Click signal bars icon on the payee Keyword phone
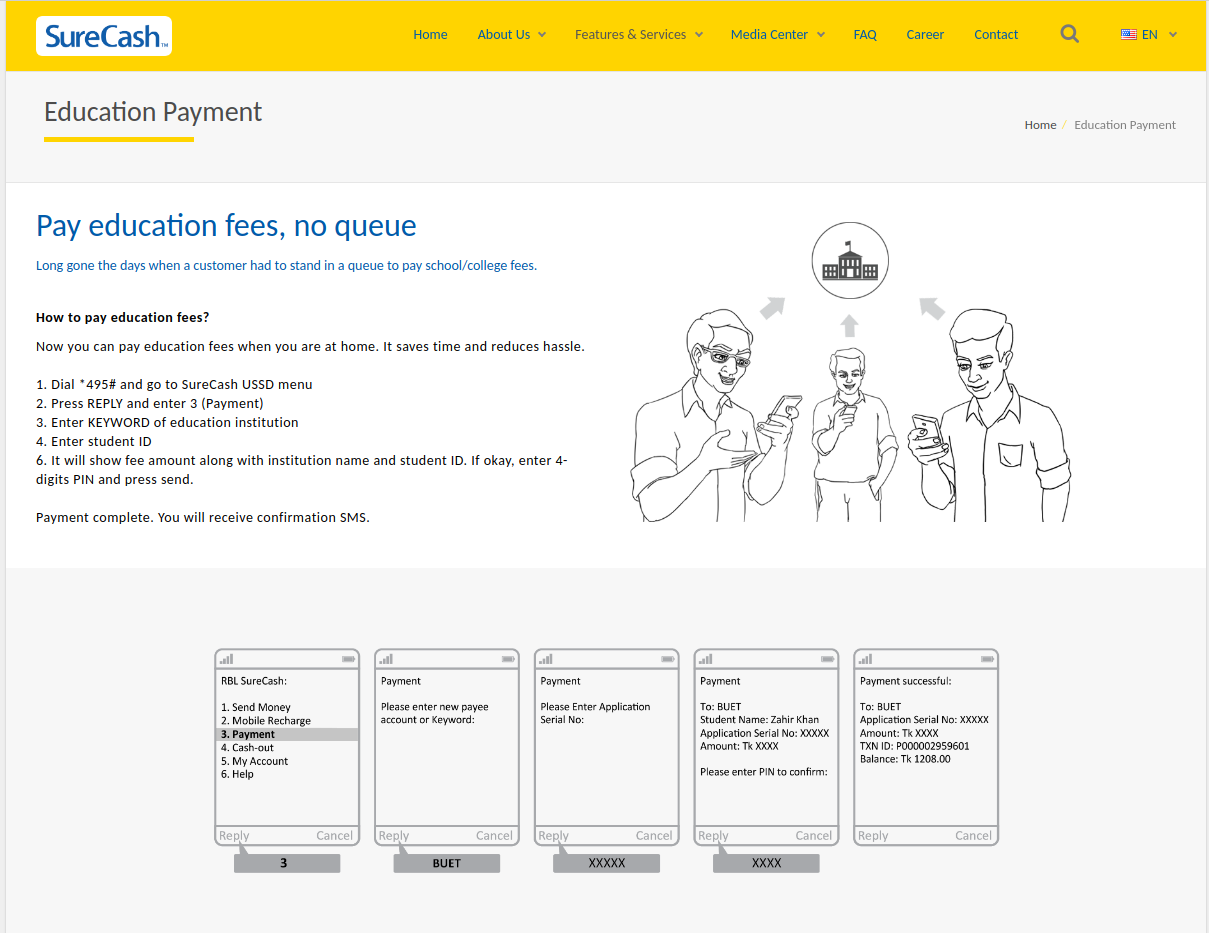The image size is (1209, 933). coord(387,659)
